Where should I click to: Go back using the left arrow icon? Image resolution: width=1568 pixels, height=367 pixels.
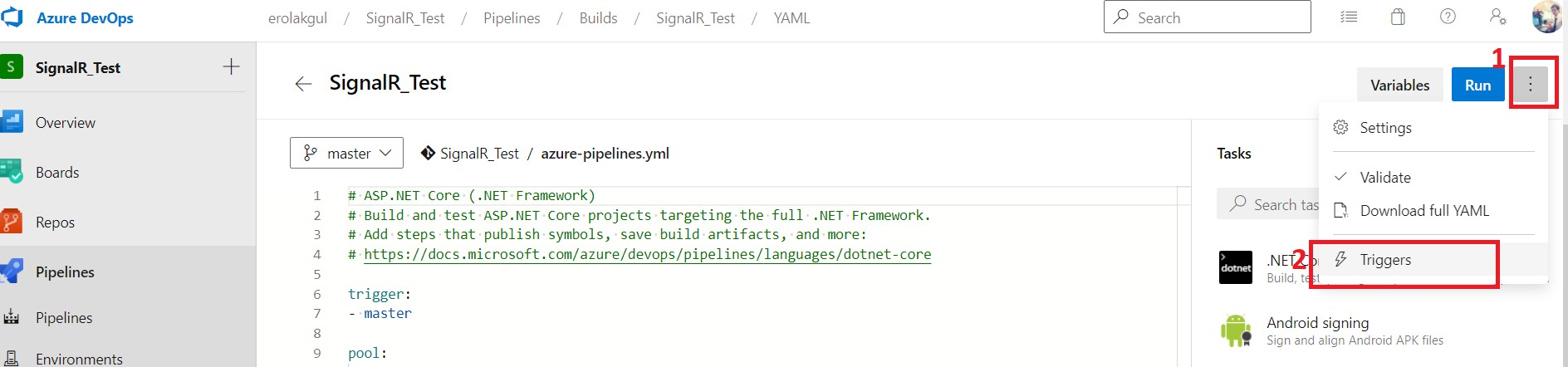[303, 84]
